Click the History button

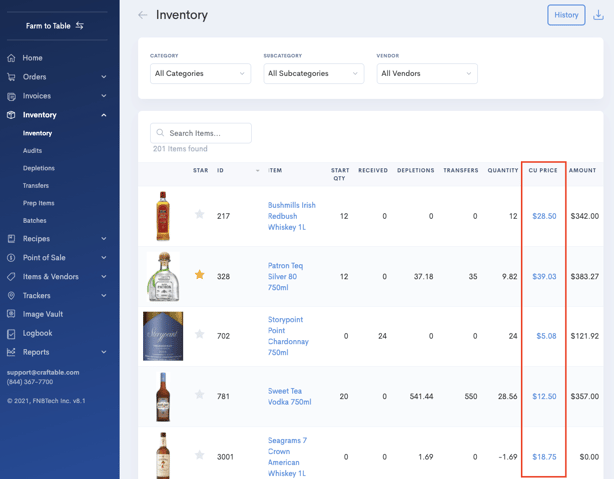[566, 15]
